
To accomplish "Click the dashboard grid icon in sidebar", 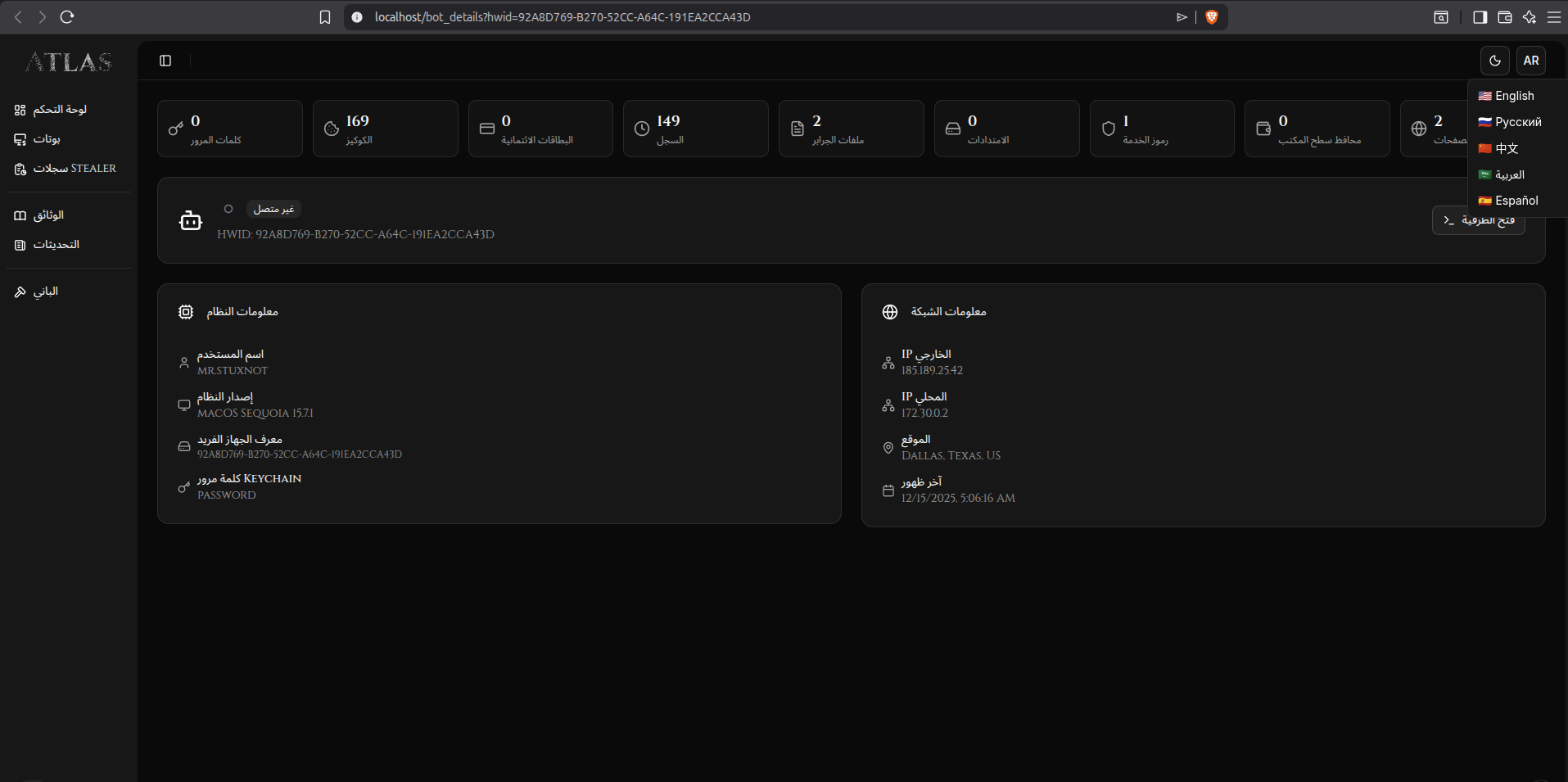I will (20, 110).
